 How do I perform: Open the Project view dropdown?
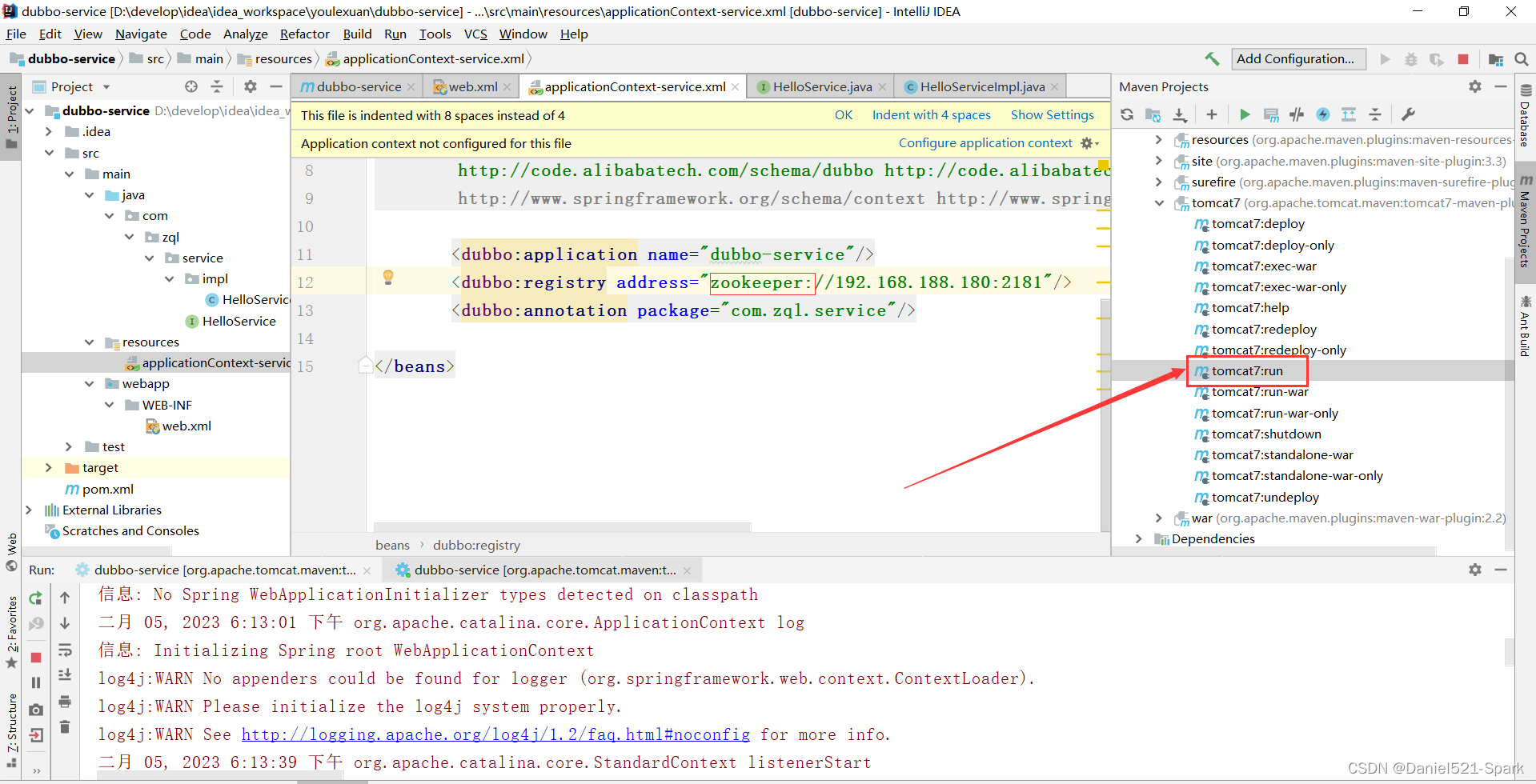point(106,86)
